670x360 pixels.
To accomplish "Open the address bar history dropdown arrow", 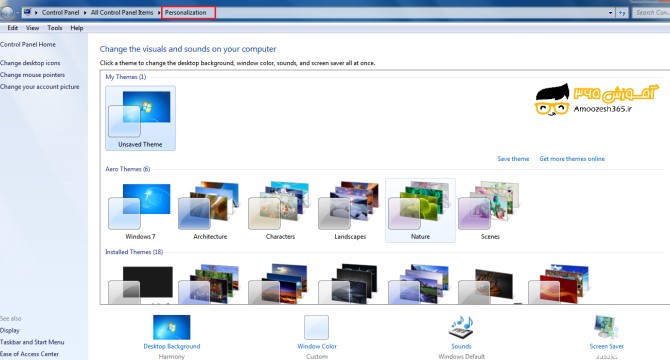I will [x=610, y=13].
